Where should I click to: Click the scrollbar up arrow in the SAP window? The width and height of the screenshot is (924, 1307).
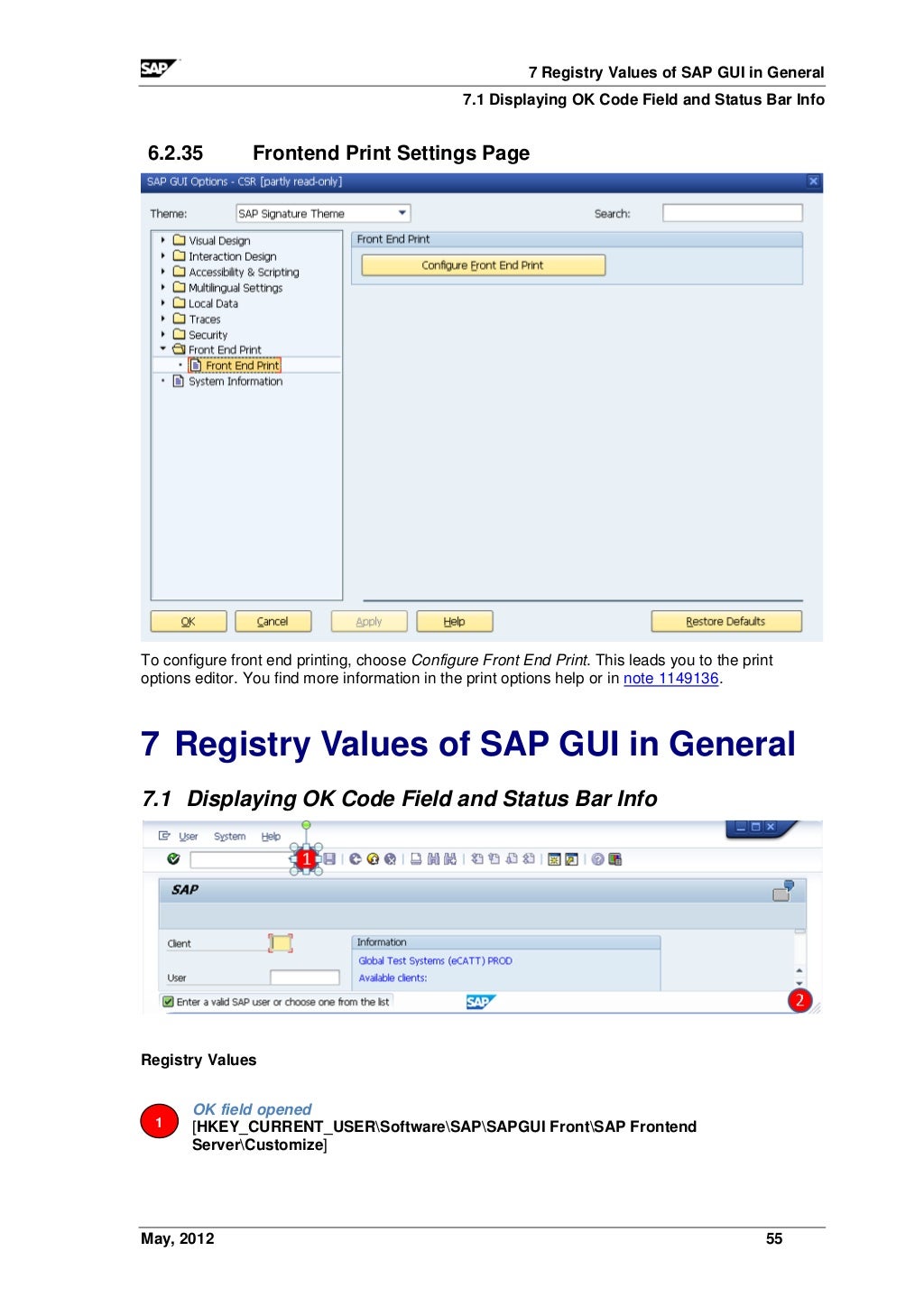pyautogui.click(x=799, y=971)
